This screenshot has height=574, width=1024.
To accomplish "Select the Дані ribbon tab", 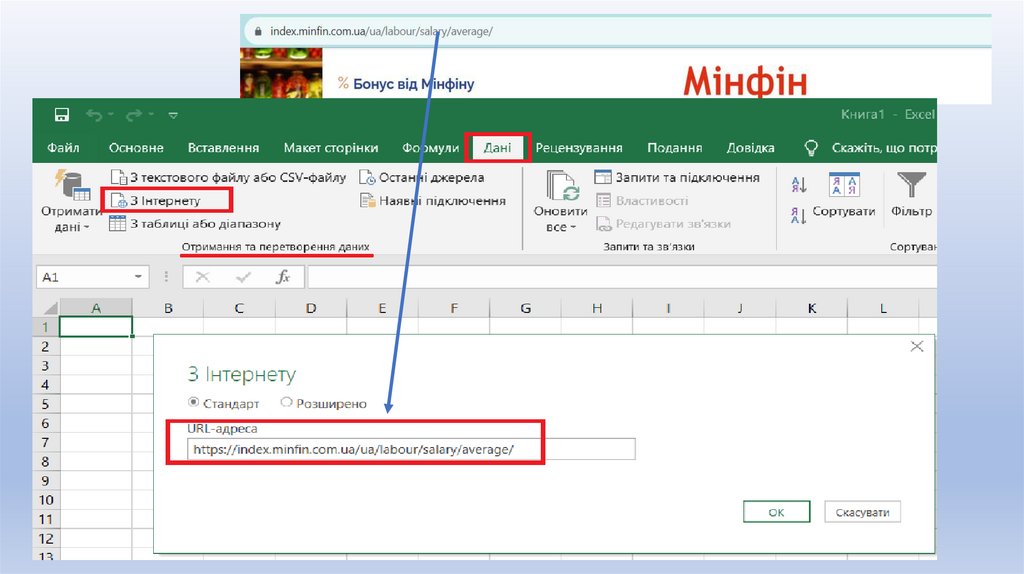I will pos(497,148).
